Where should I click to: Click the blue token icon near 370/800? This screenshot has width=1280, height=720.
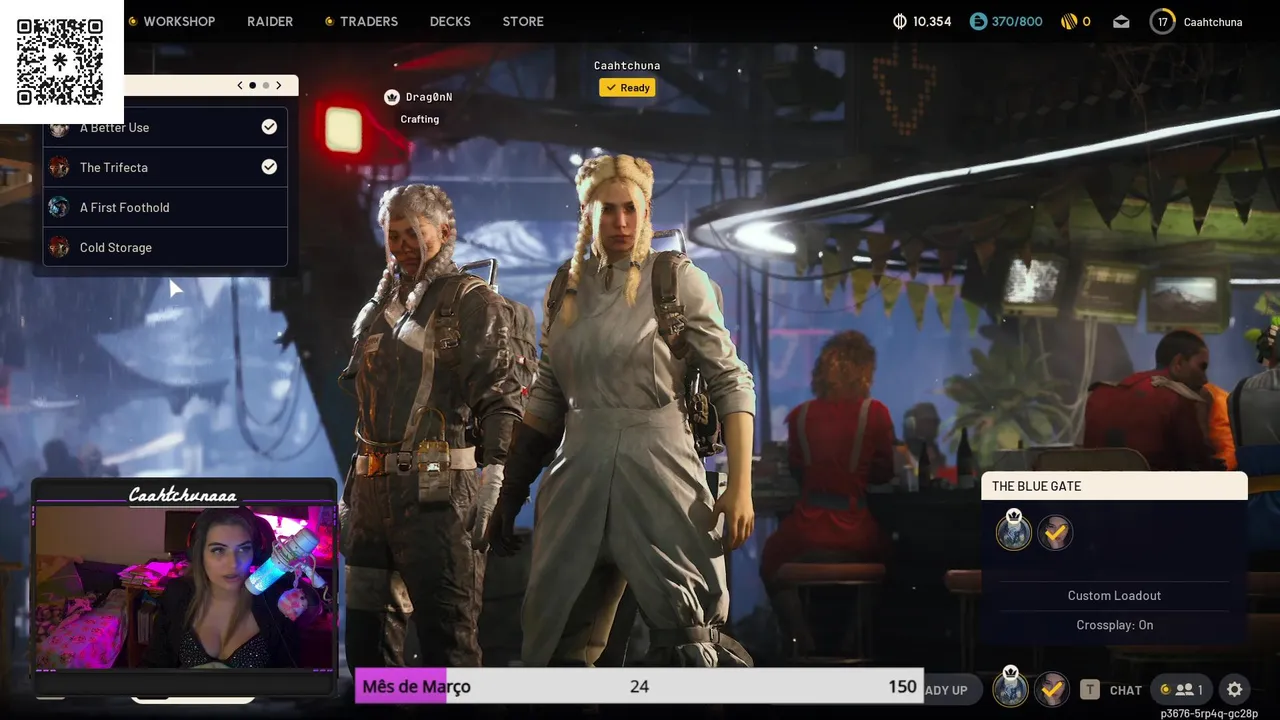pos(978,21)
